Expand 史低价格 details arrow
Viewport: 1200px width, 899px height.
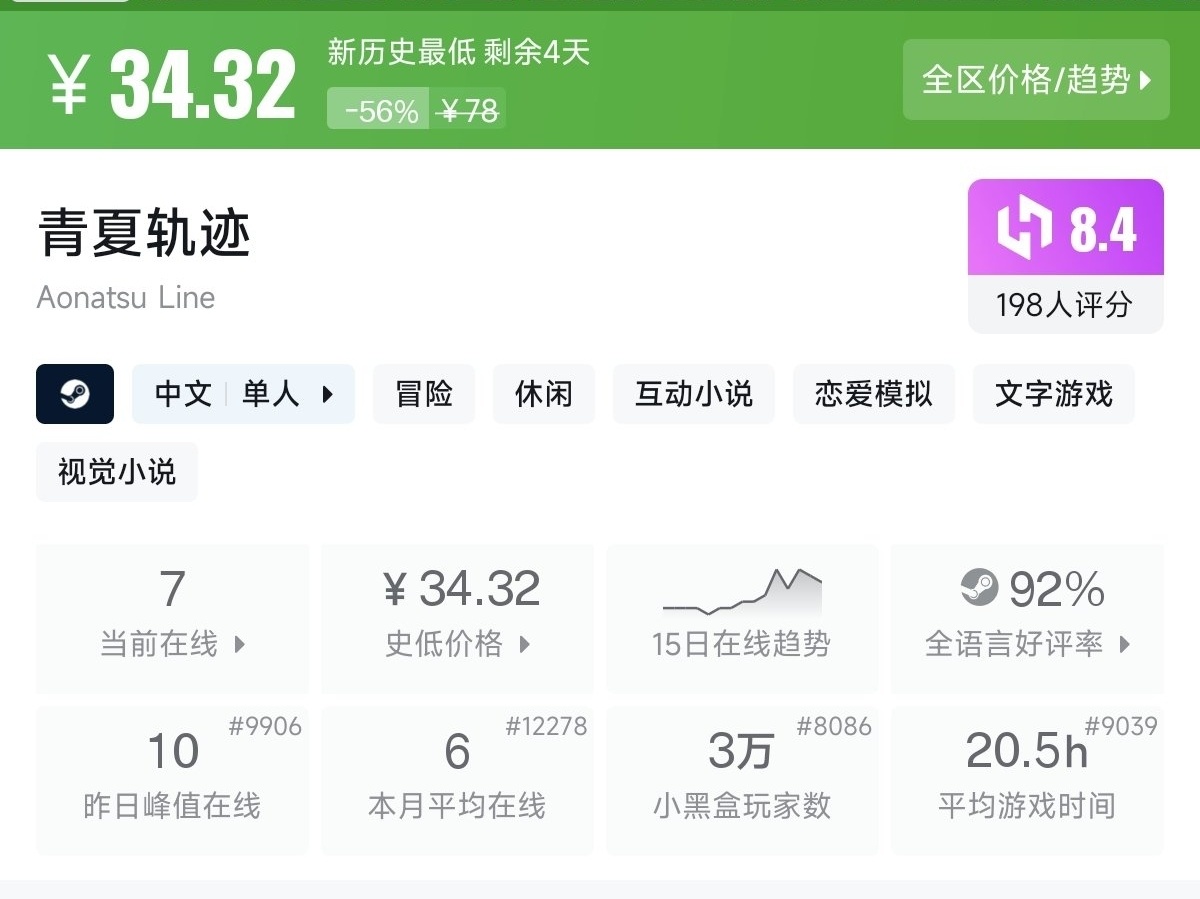pyautogui.click(x=525, y=644)
